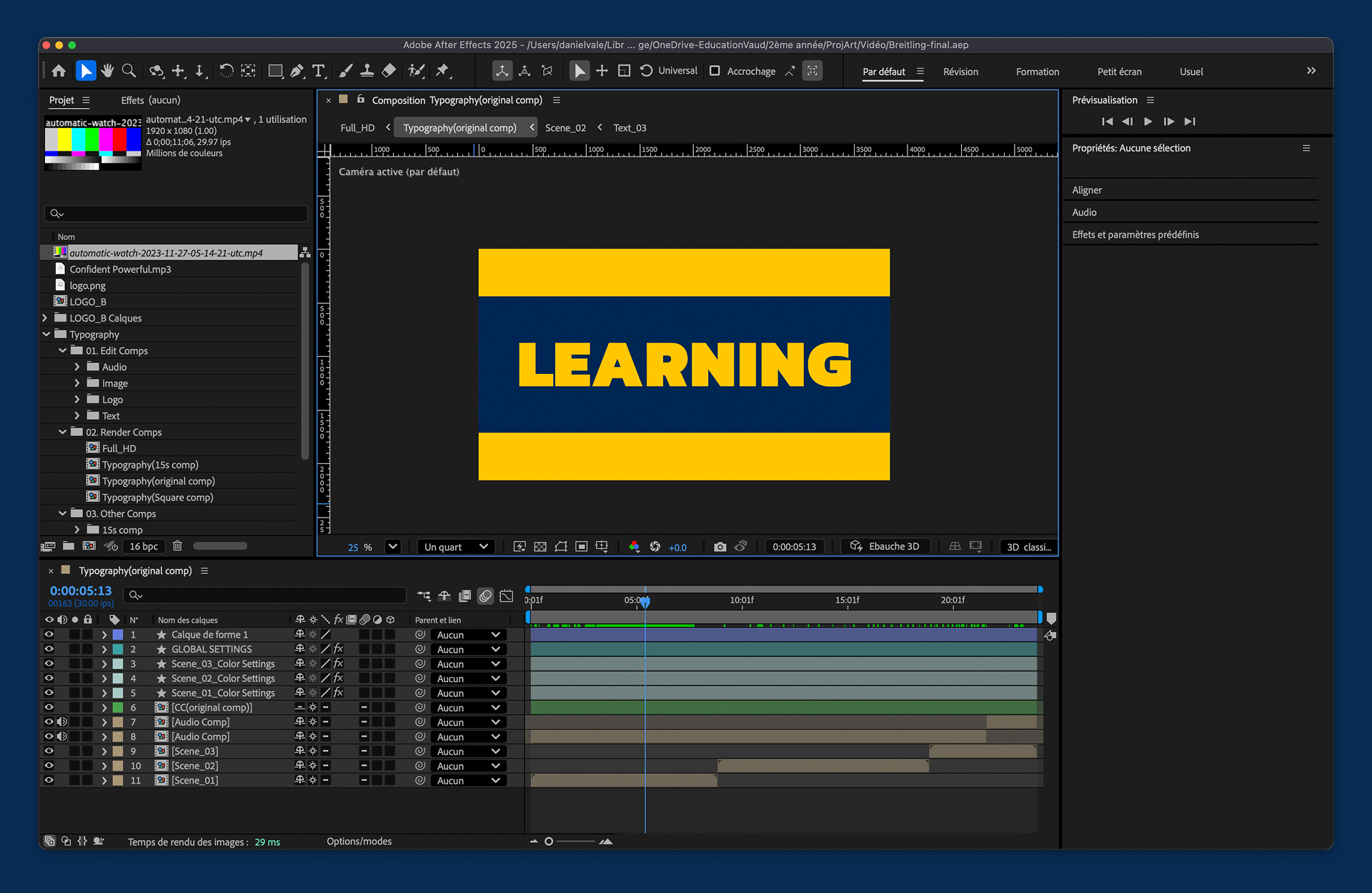Switch to the Révision workspace
Image resolution: width=1372 pixels, height=893 pixels.
click(x=960, y=71)
